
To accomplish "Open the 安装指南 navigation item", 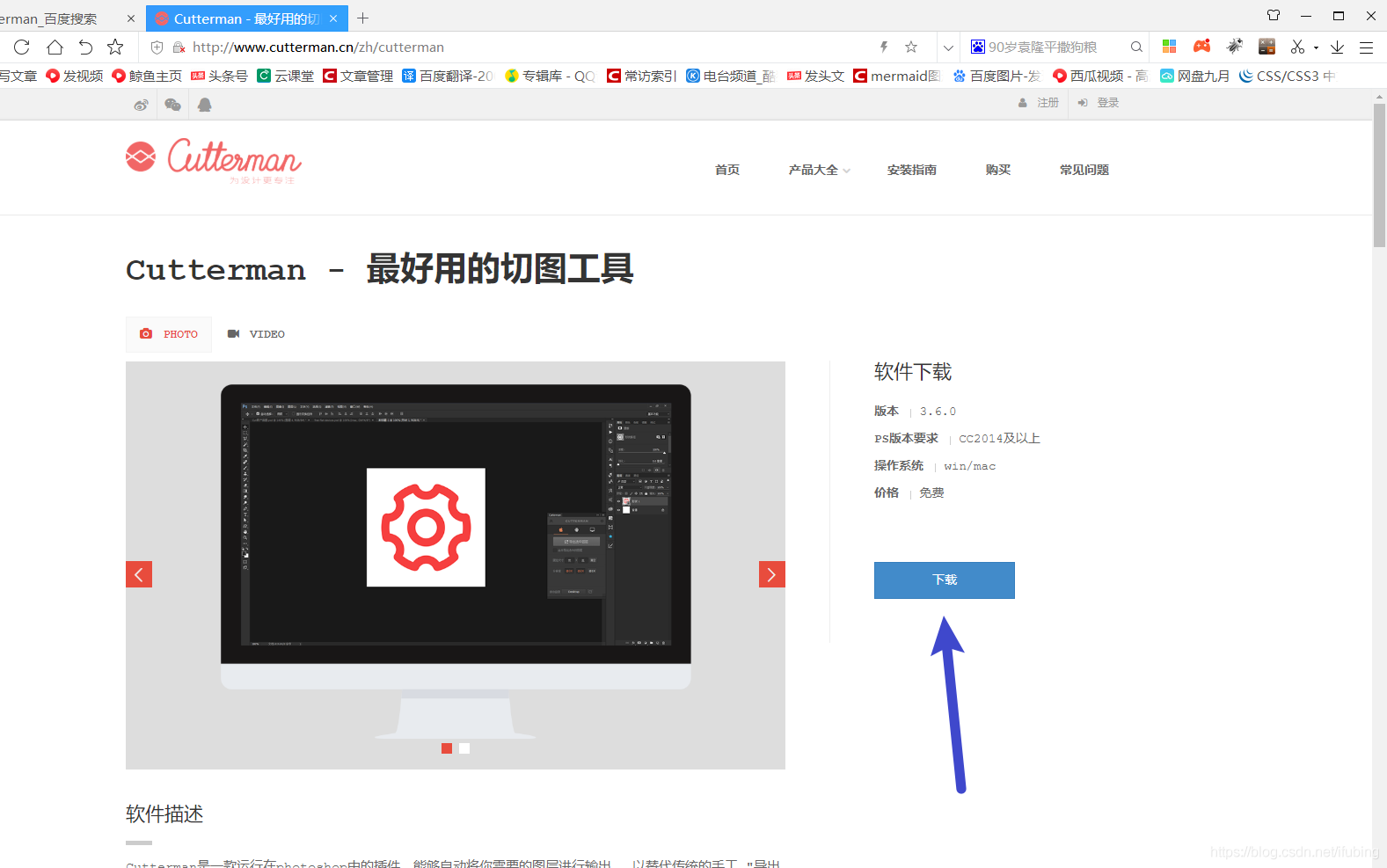I will pyautogui.click(x=912, y=170).
